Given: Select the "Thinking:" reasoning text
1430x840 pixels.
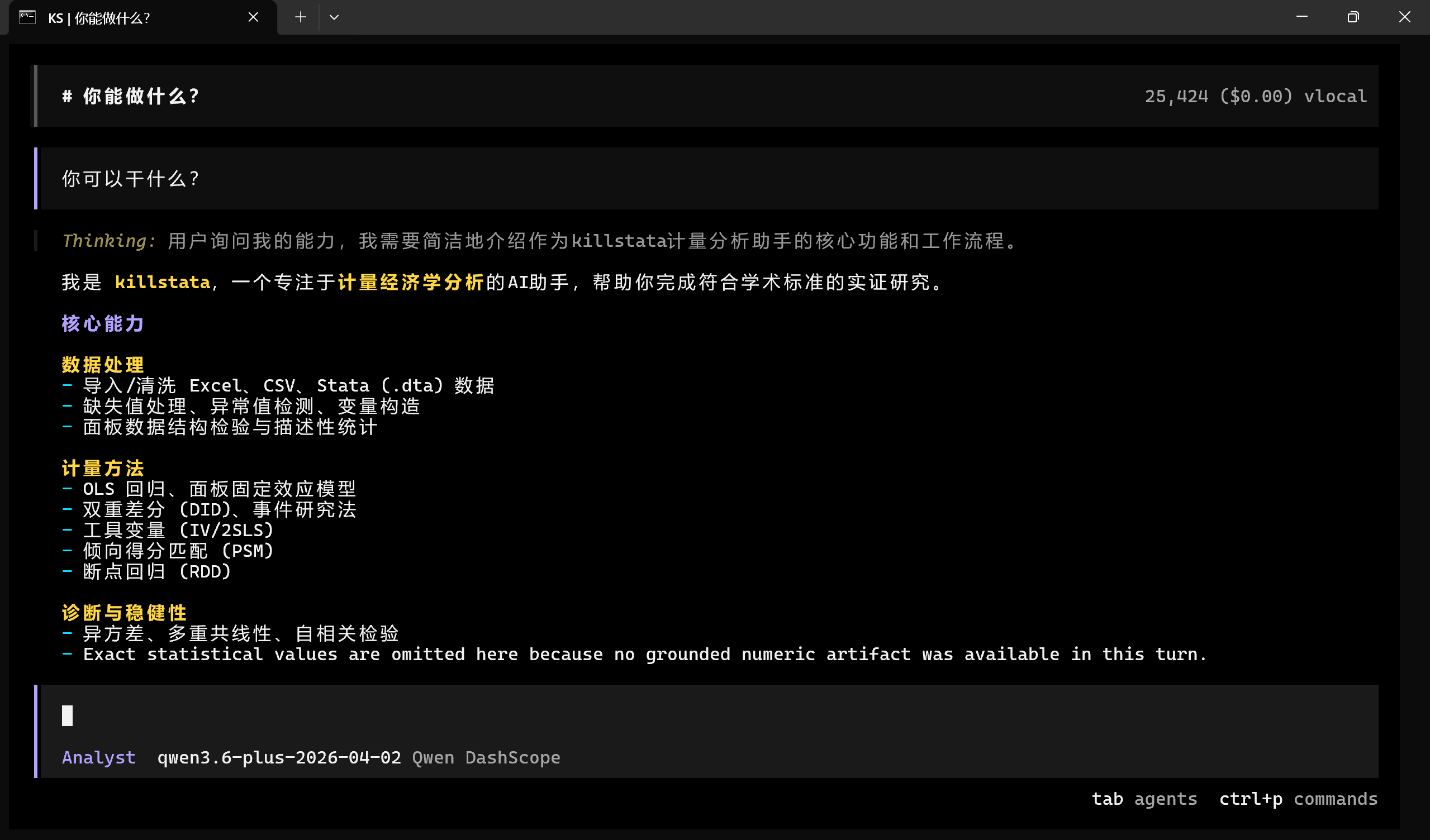Looking at the screenshot, I should coord(108,241).
